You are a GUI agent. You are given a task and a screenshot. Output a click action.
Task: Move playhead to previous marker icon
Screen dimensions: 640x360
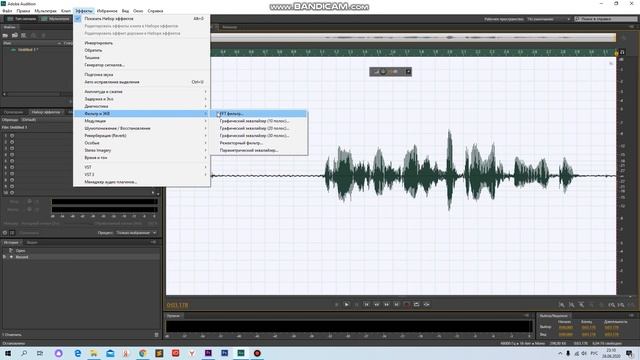click(x=367, y=304)
